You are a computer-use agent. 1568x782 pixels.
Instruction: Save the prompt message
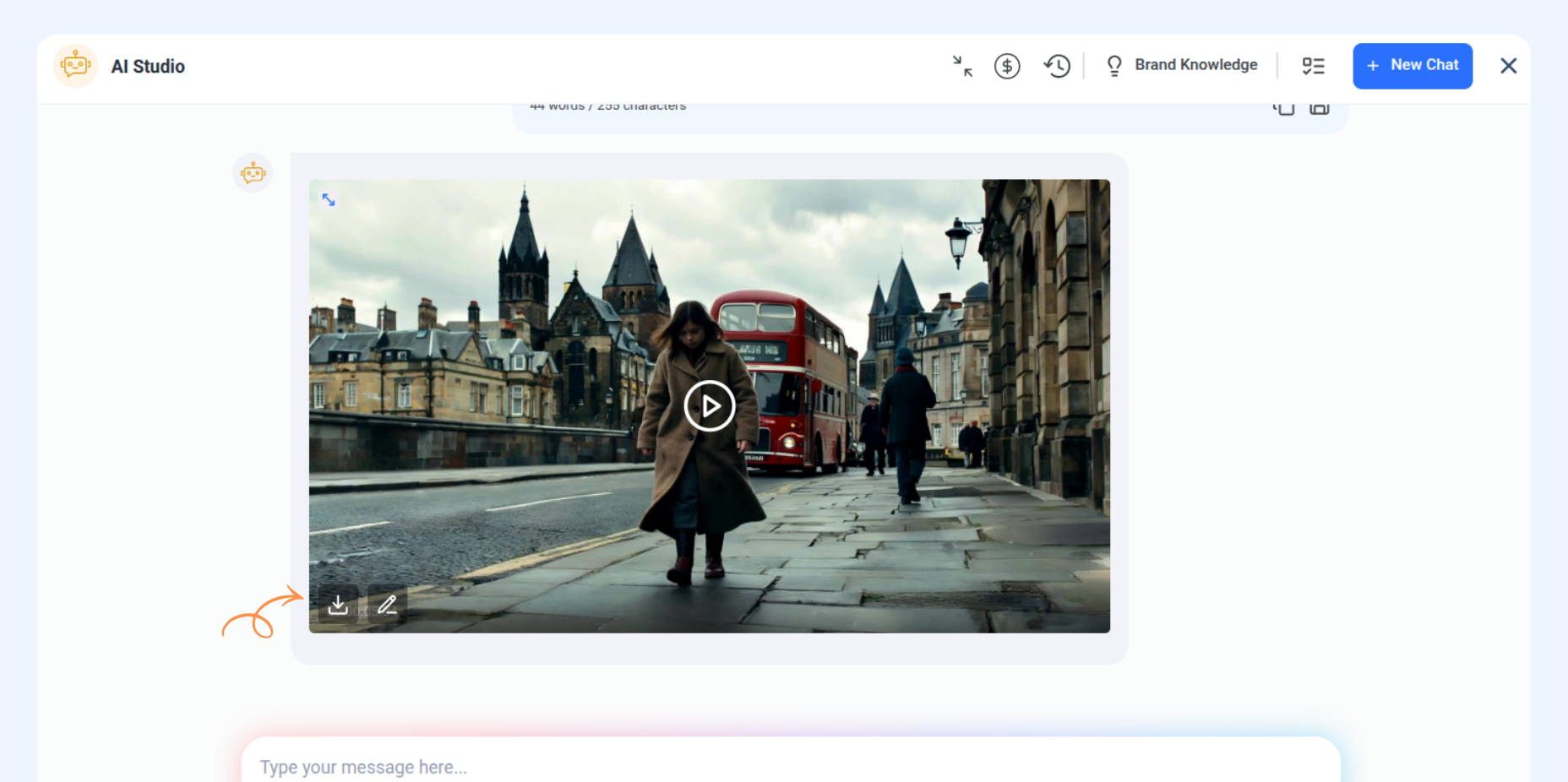(x=1320, y=108)
